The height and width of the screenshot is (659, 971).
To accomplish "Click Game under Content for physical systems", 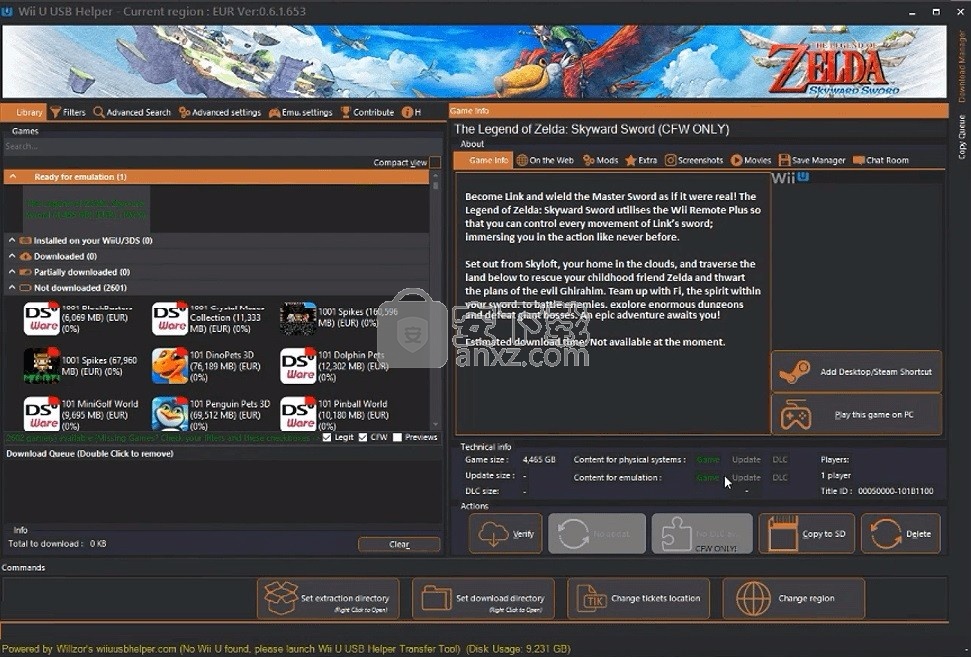I will pos(708,460).
